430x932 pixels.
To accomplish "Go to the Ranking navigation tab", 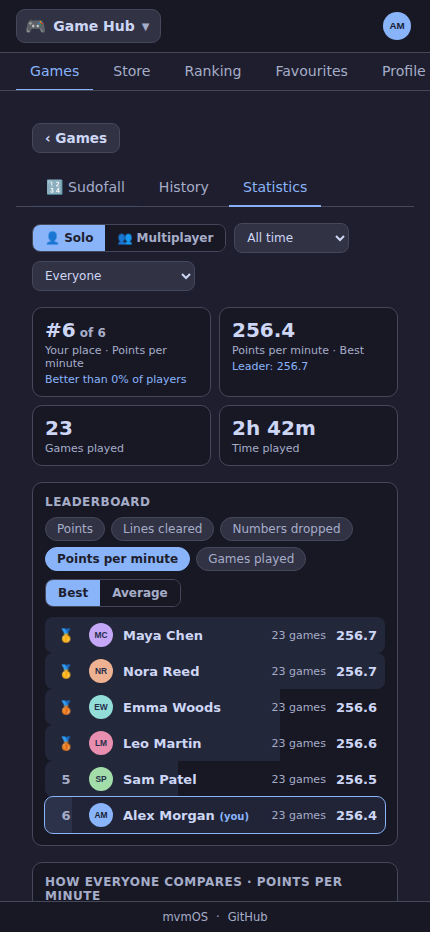I will point(213,71).
